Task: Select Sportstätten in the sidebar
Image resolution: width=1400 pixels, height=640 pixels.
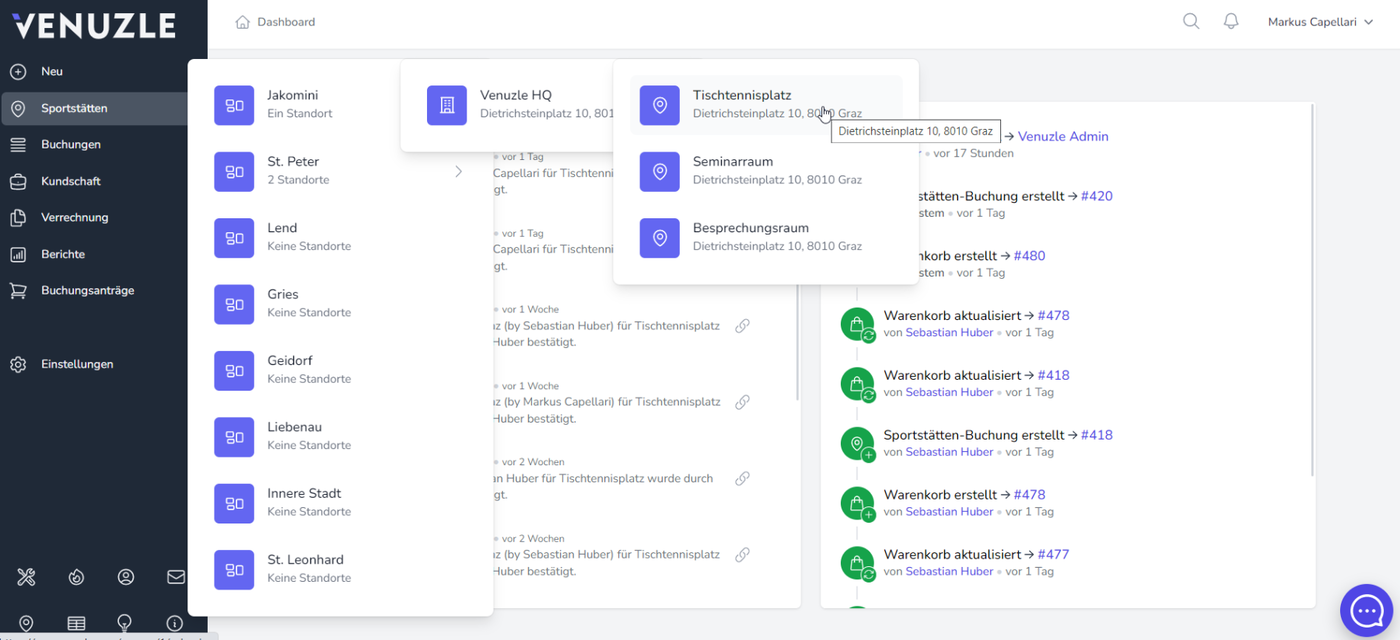Action: click(x=95, y=108)
